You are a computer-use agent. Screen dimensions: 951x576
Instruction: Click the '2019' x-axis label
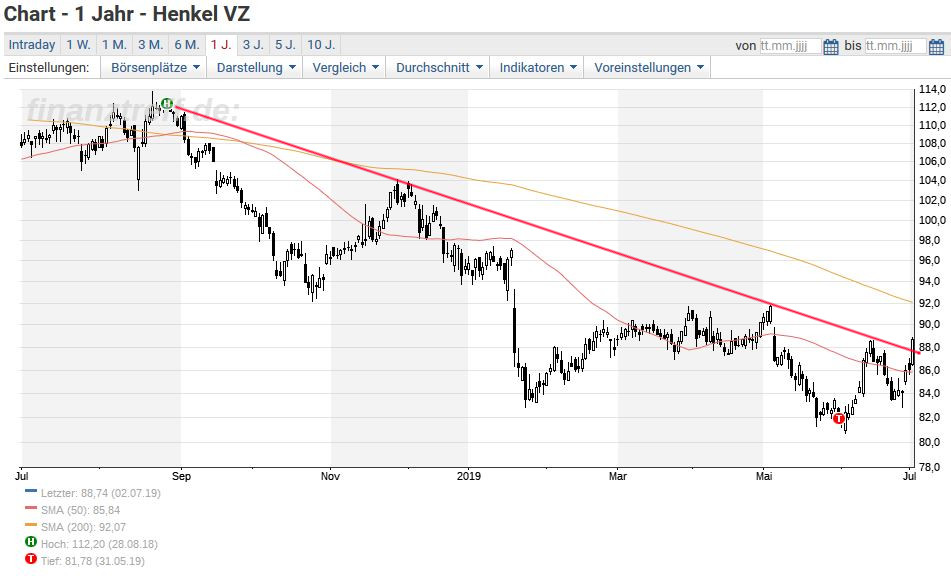pos(468,476)
